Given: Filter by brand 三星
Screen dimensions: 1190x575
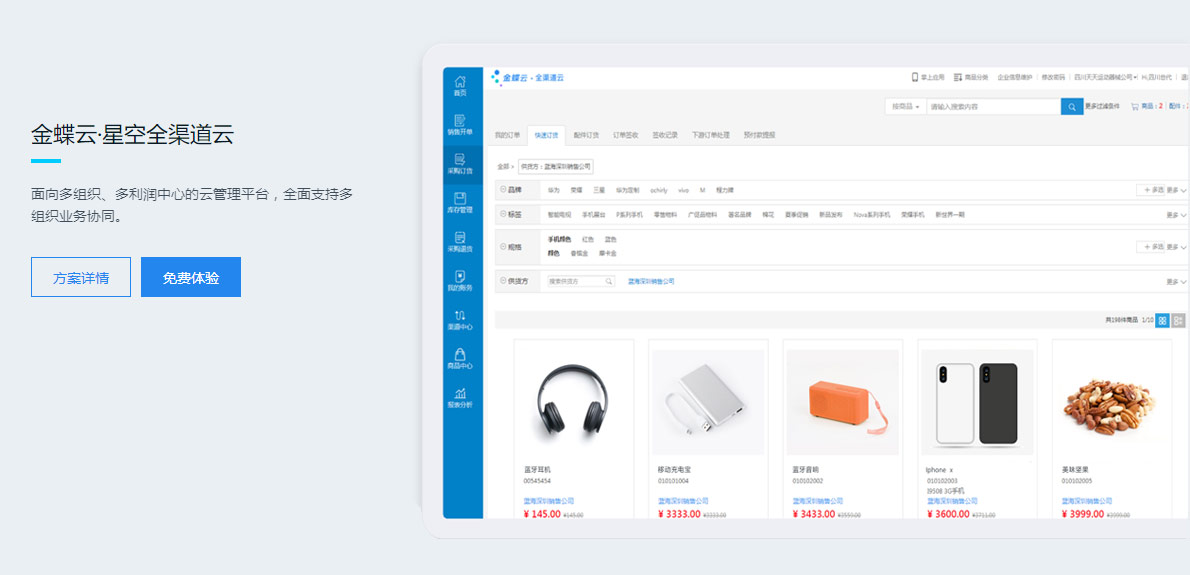Looking at the screenshot, I should 599,190.
